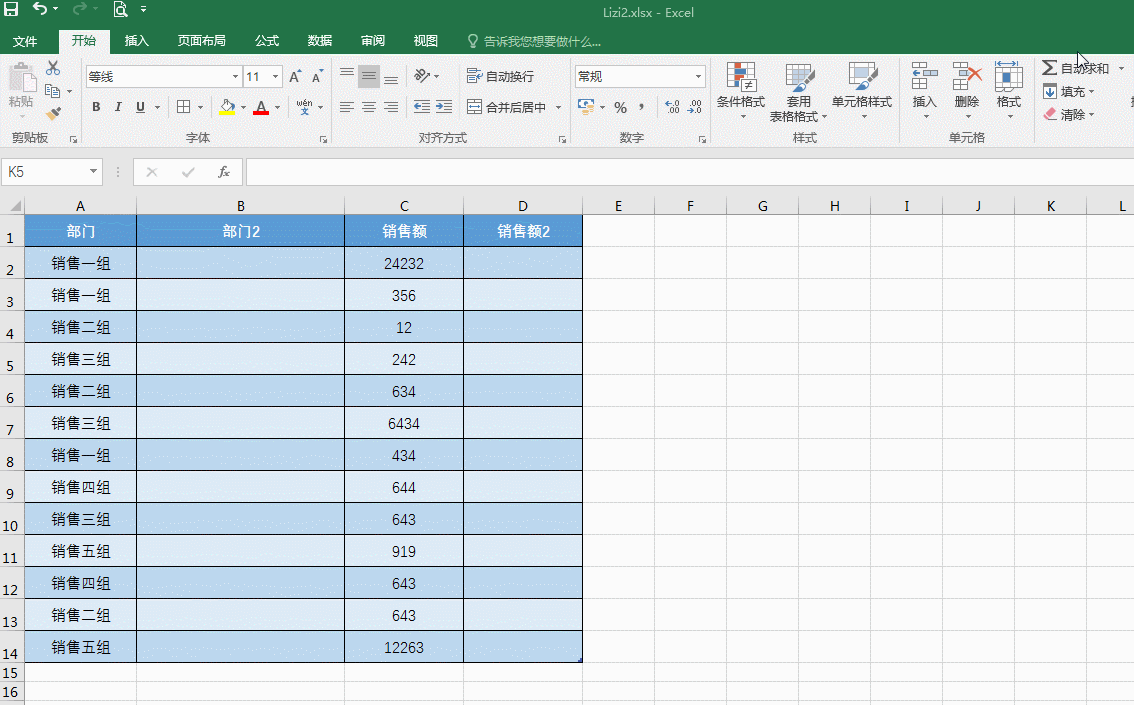Viewport: 1134px width, 705px height.
Task: Click the Select All corner triangle of the sheet
Action: tap(14, 206)
